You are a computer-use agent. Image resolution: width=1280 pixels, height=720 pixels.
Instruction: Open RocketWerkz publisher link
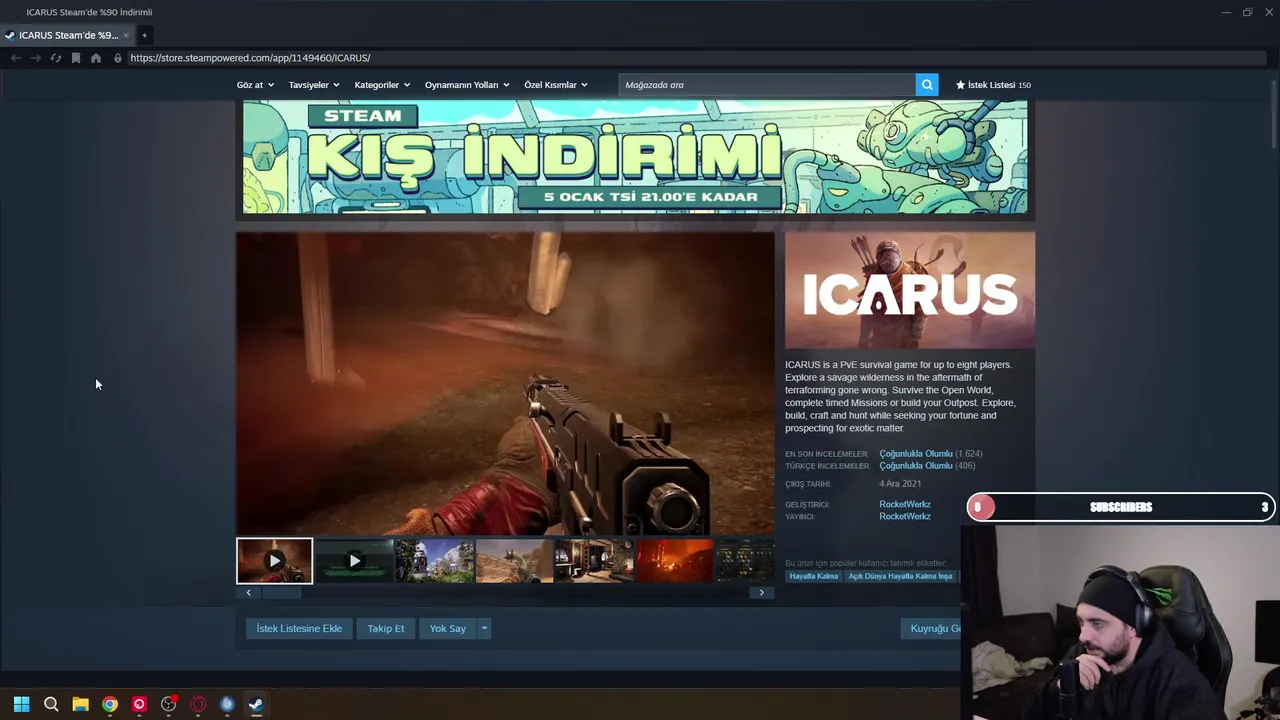coord(905,517)
